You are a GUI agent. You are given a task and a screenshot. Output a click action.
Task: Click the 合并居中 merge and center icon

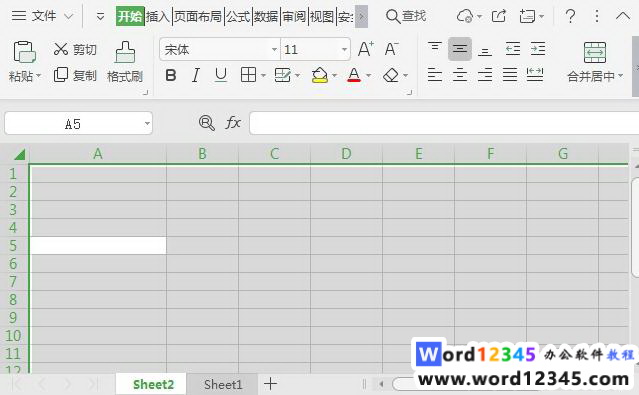point(595,52)
